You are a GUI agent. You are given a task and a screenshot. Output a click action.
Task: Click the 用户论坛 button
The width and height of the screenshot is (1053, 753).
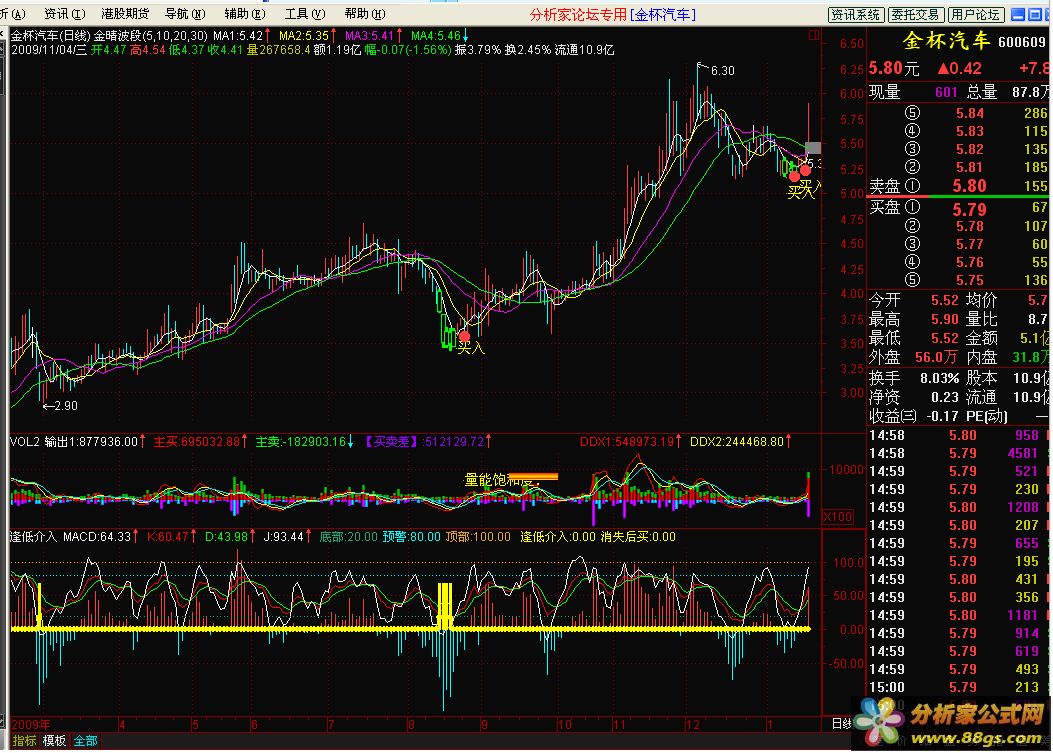976,14
